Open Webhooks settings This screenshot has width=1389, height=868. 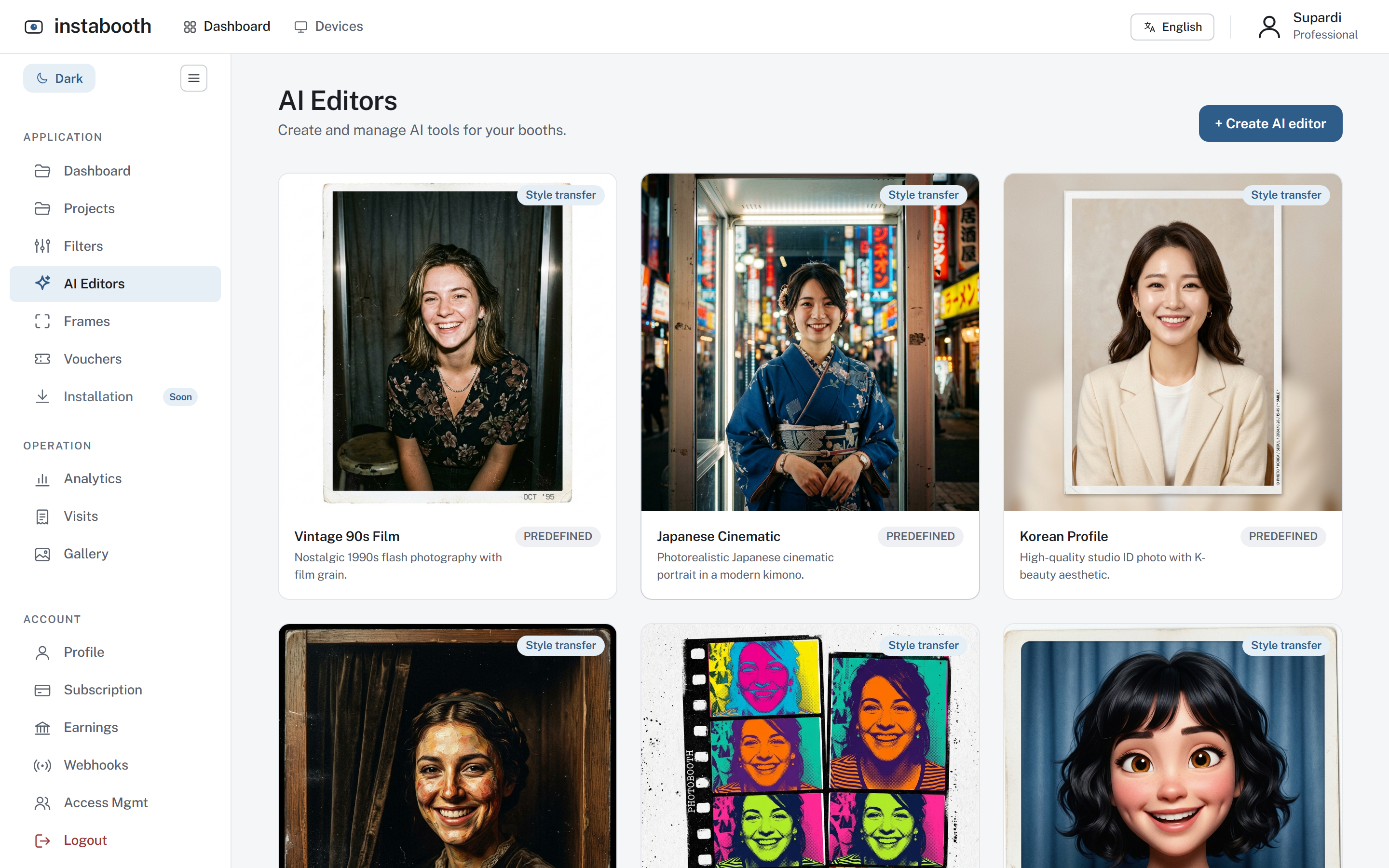(115, 765)
